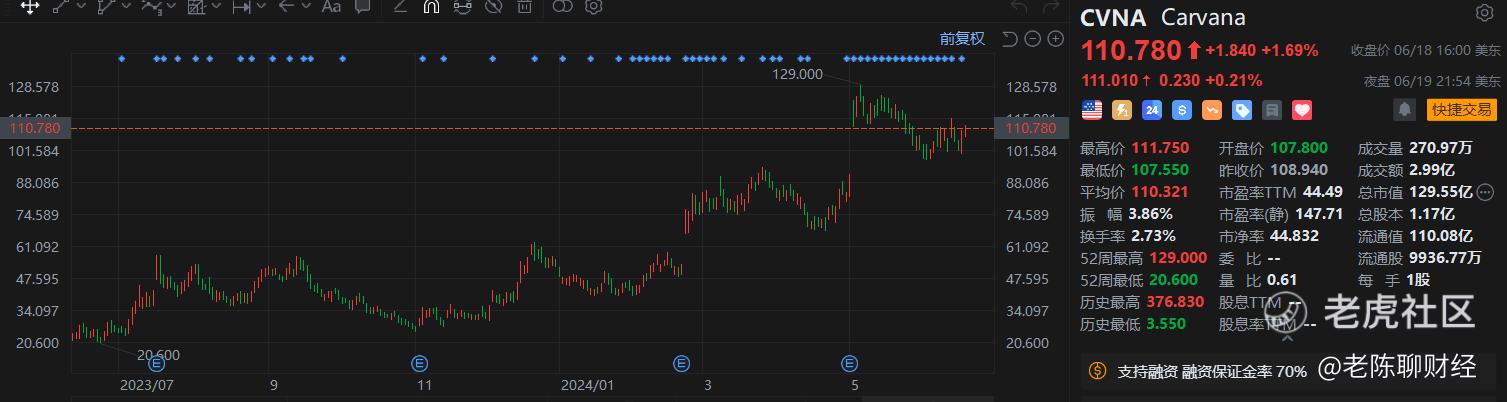The height and width of the screenshot is (402, 1507).
Task: Click the earnings E marker near November
Action: click(420, 362)
